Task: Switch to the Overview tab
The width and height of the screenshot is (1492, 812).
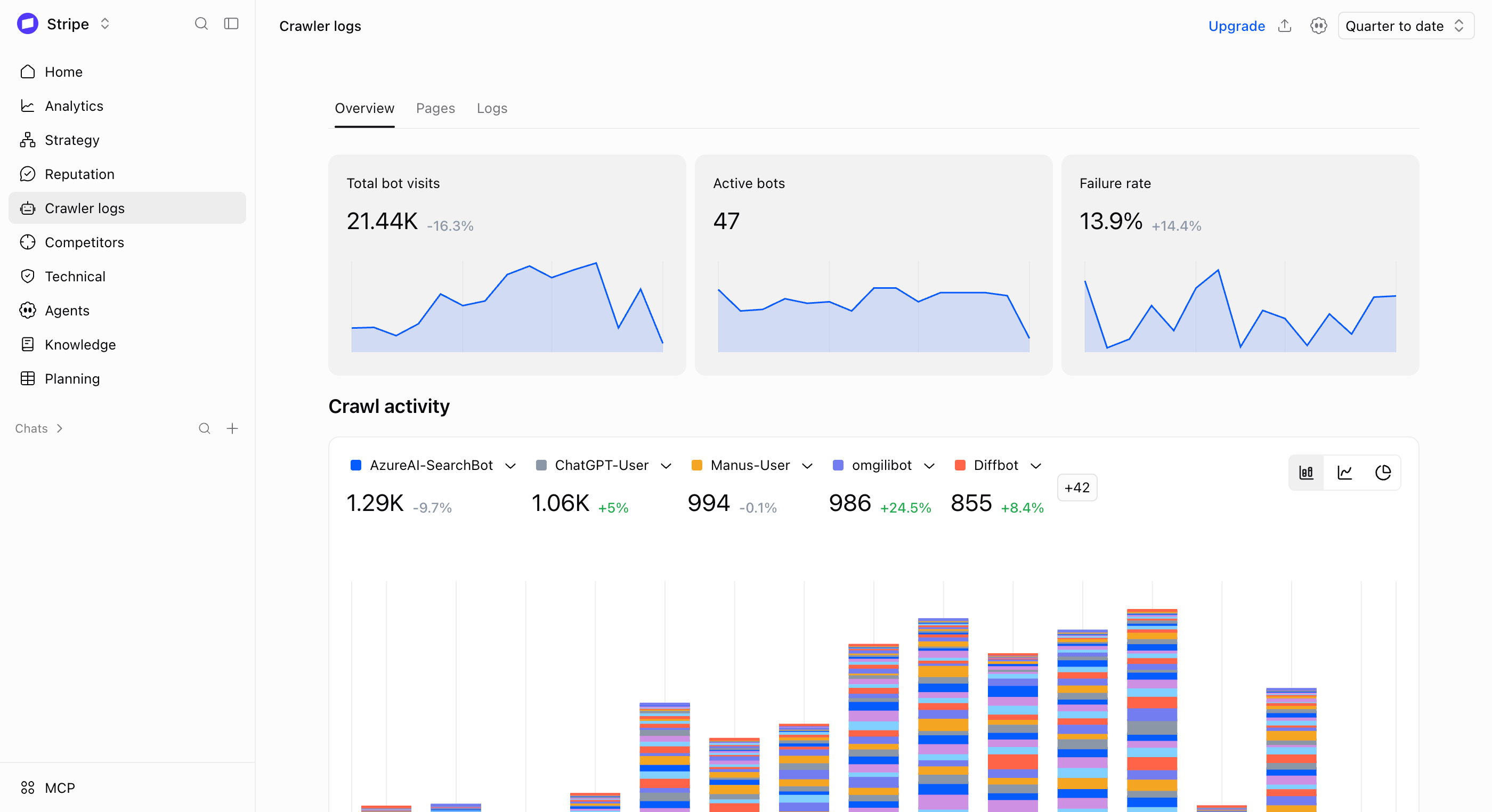Action: click(x=364, y=108)
